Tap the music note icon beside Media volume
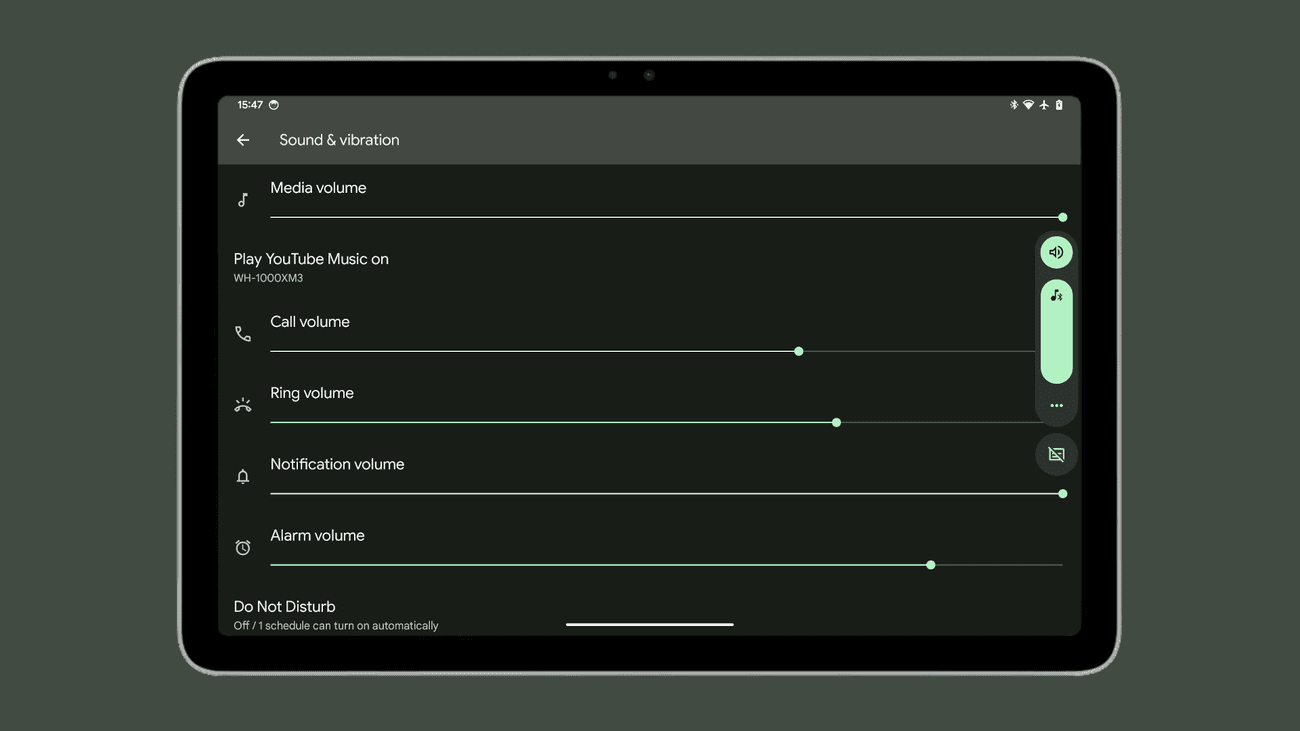This screenshot has height=731, width=1300. [243, 201]
